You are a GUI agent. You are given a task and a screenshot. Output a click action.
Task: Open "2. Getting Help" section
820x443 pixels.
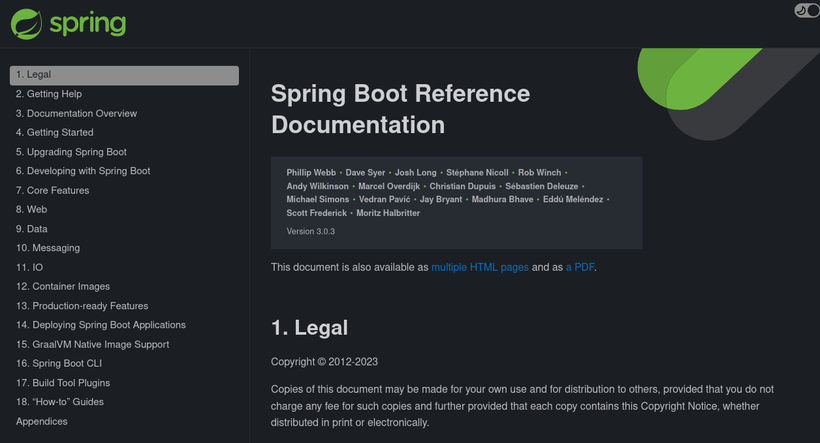pos(48,94)
